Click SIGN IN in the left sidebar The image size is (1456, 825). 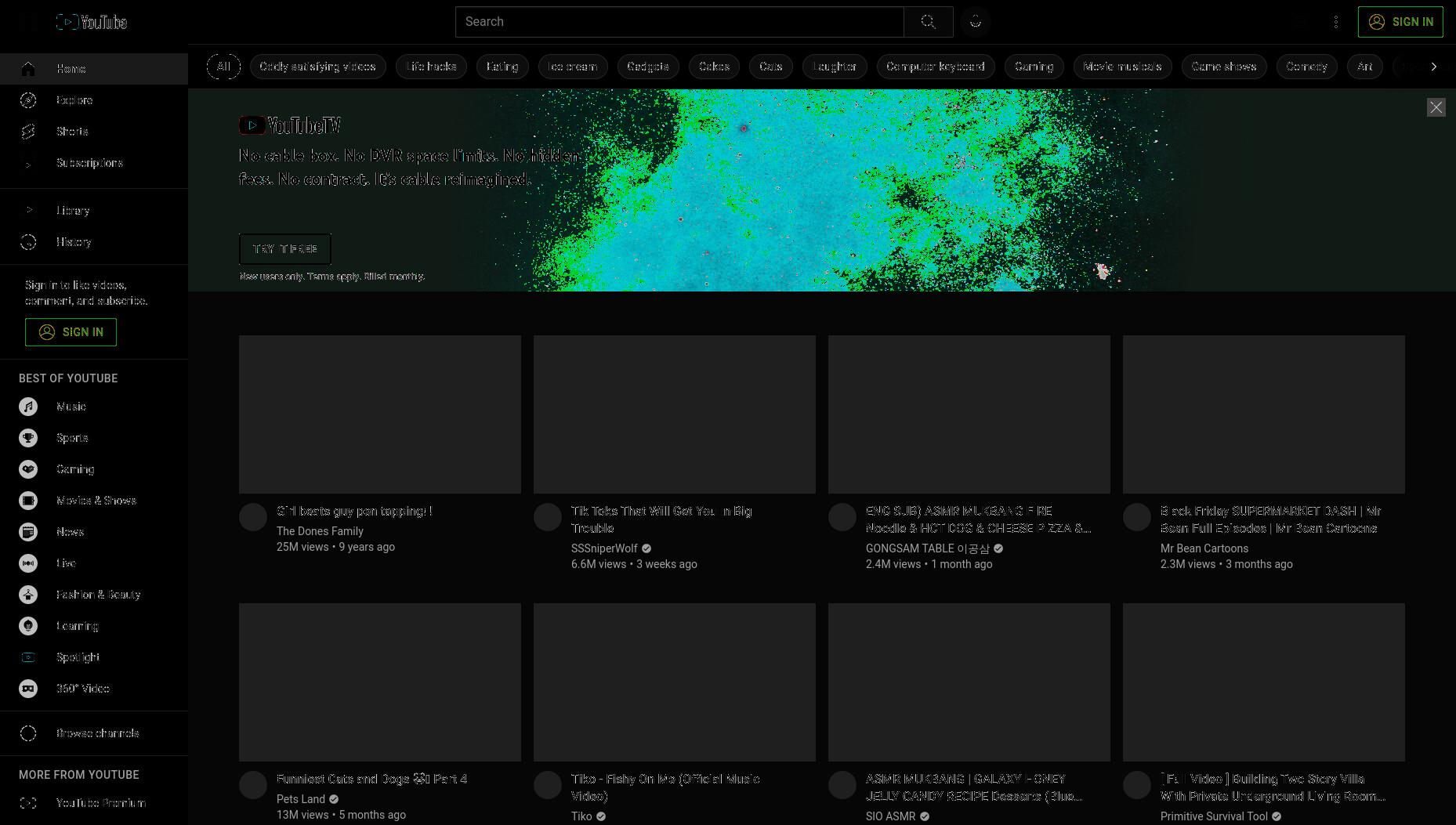[71, 332]
